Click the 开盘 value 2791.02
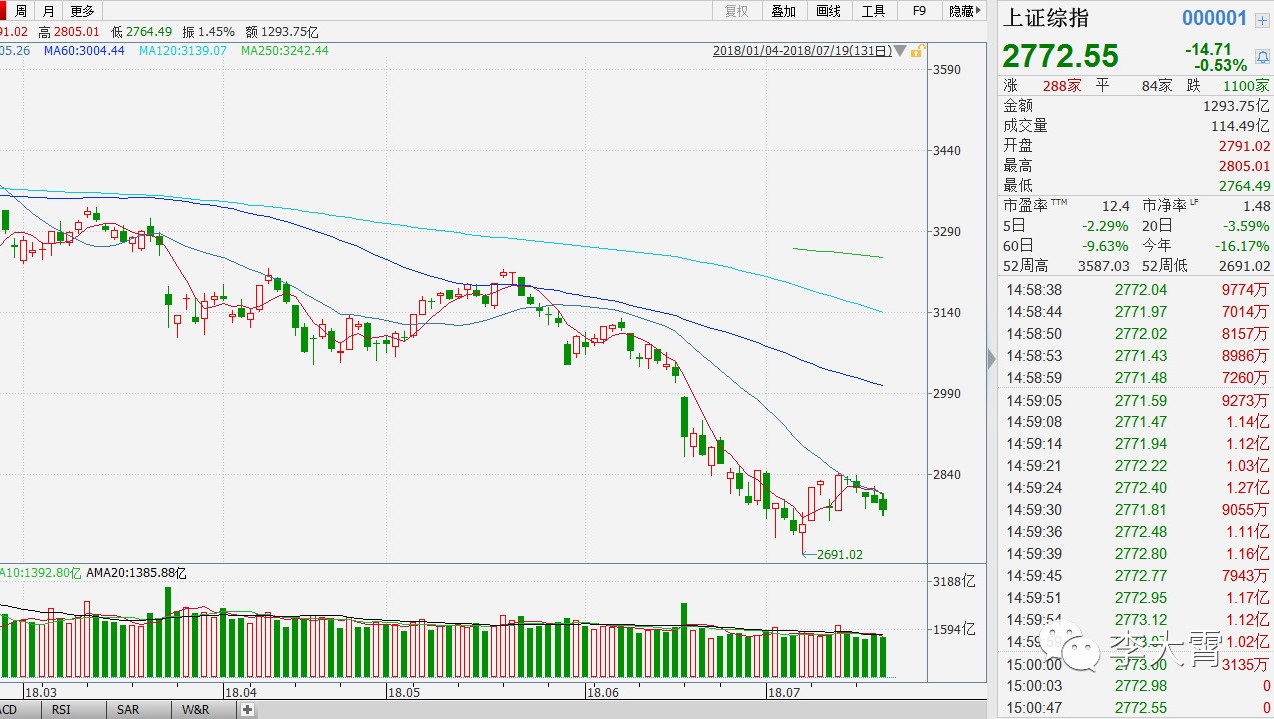Viewport: 1274px width, 719px height. tap(1244, 146)
